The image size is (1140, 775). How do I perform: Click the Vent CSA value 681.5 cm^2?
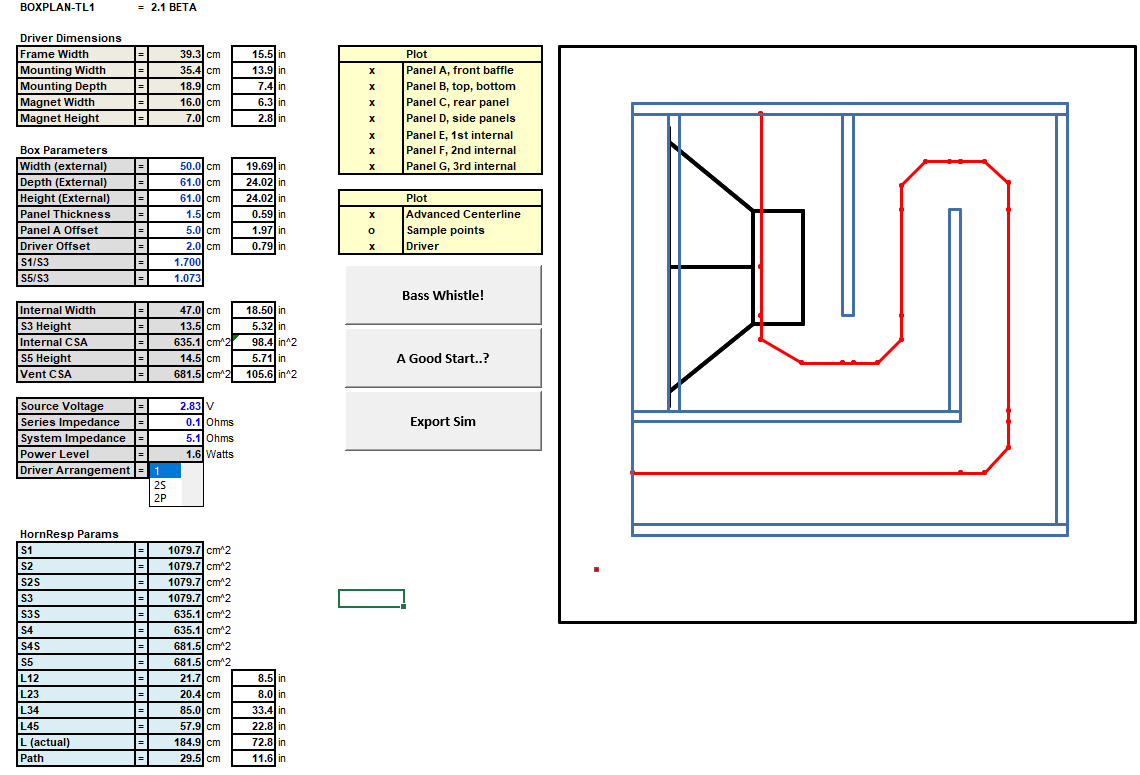176,374
